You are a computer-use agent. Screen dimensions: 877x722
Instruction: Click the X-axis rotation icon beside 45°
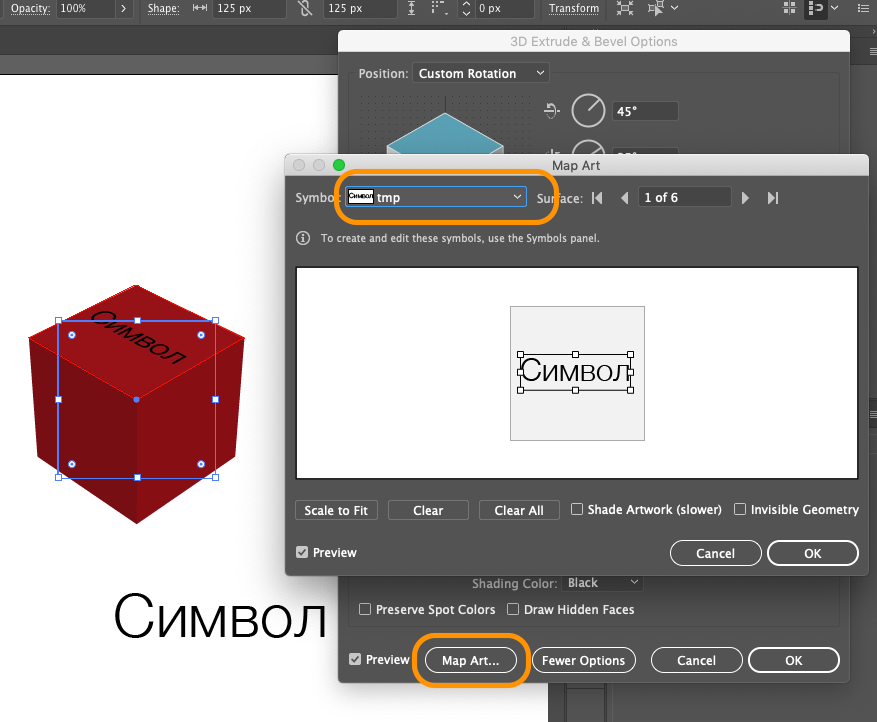(x=551, y=111)
